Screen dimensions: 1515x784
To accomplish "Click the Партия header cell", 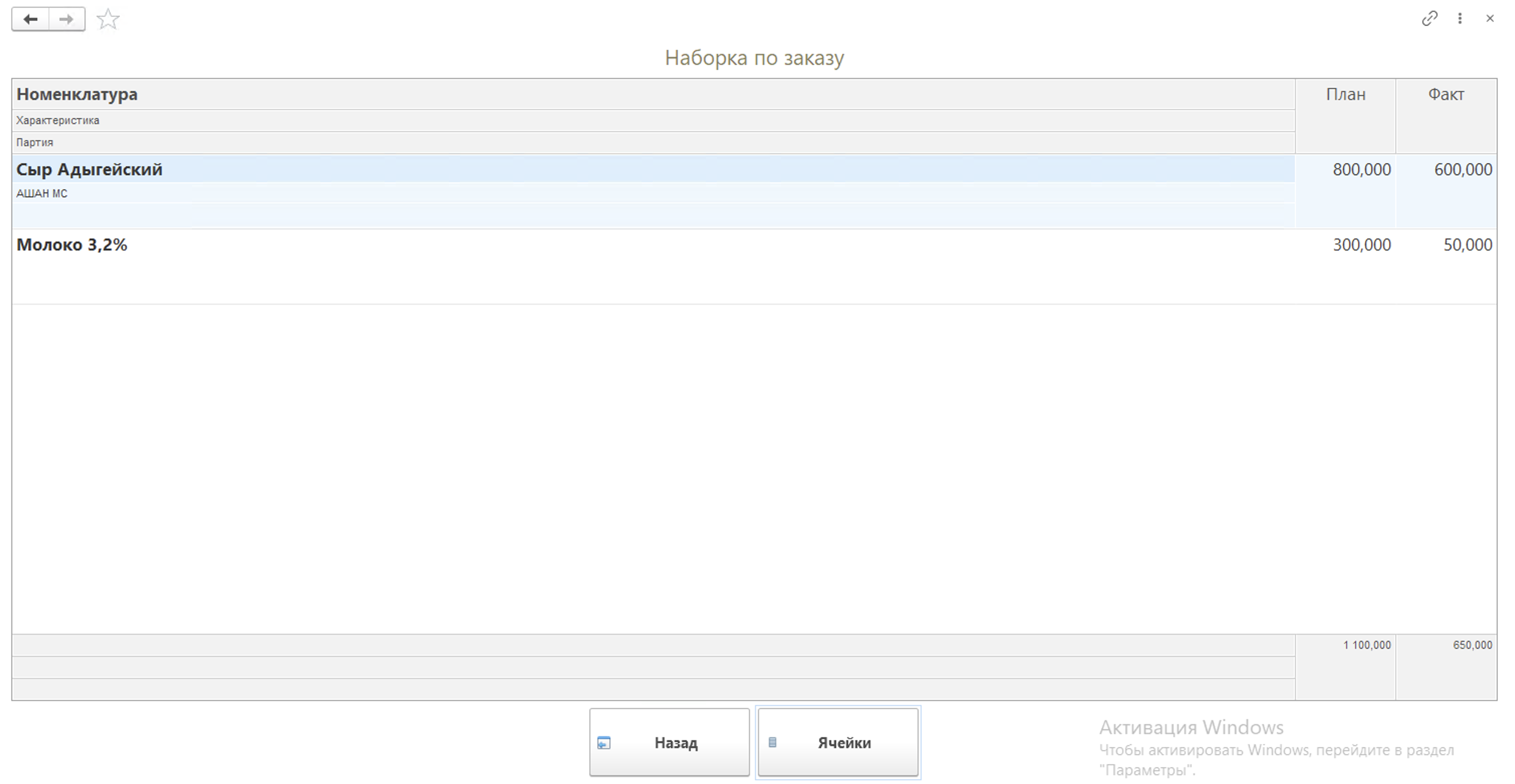I will coord(35,143).
